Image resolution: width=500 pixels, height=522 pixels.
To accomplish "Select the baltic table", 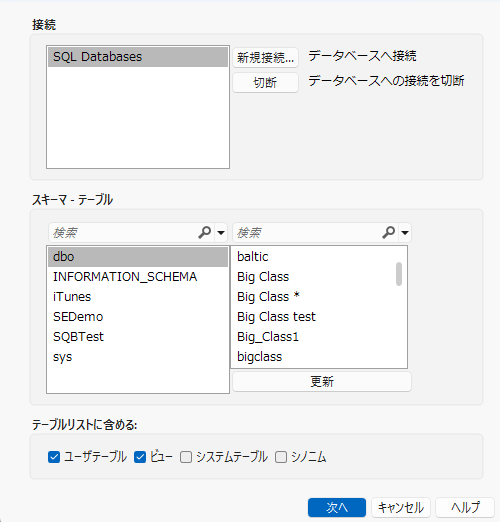I will pyautogui.click(x=313, y=257).
